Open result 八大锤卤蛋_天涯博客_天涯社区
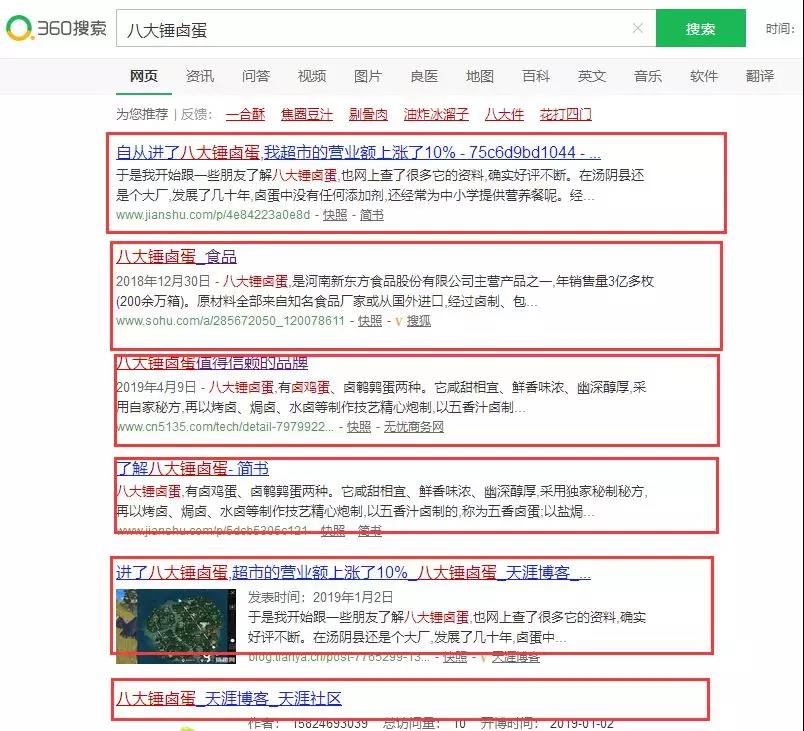This screenshot has height=731, width=804. [x=229, y=698]
